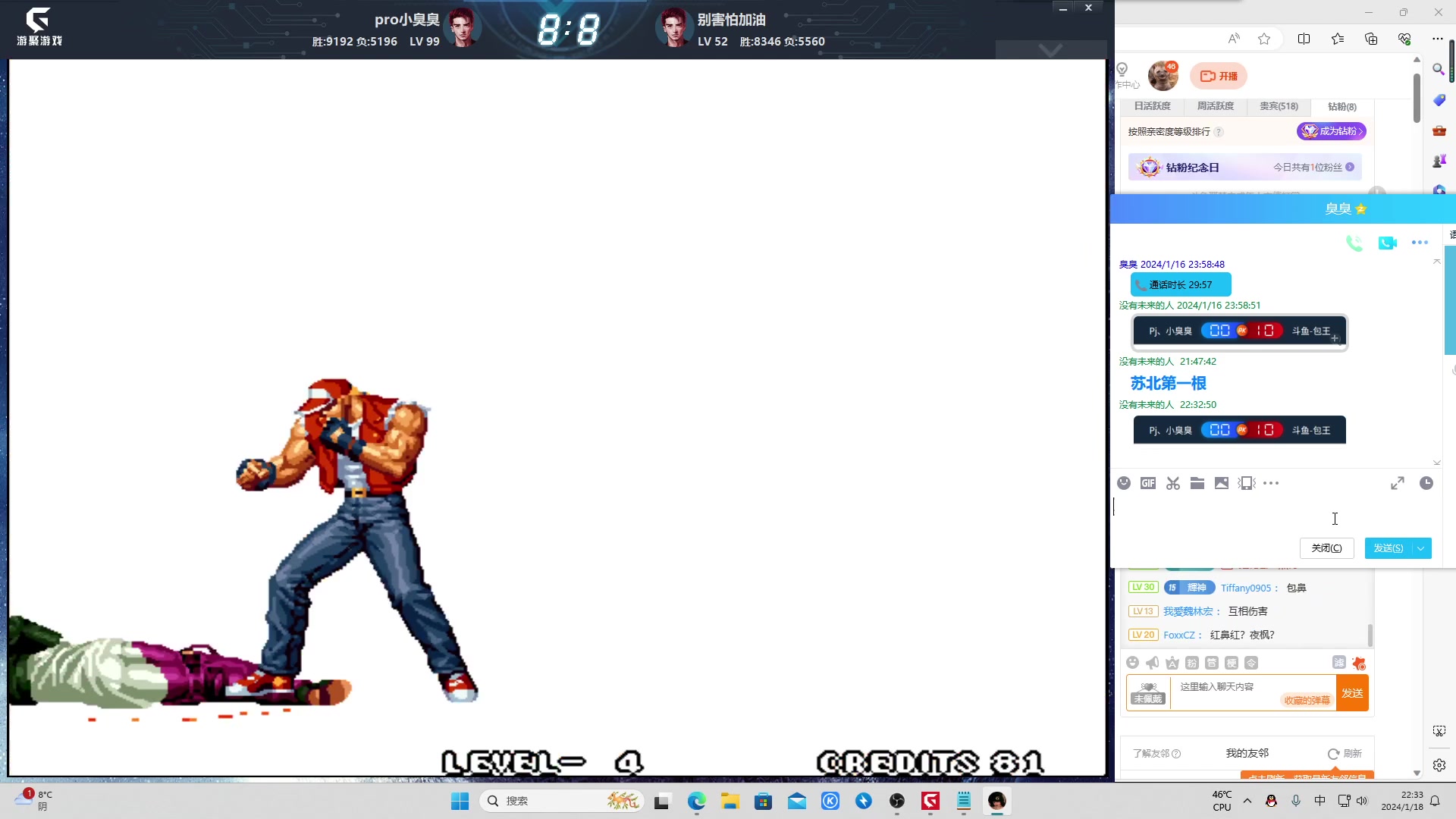Click the blood splatter icon above chat input
Image resolution: width=1456 pixels, height=819 pixels.
(x=1358, y=663)
